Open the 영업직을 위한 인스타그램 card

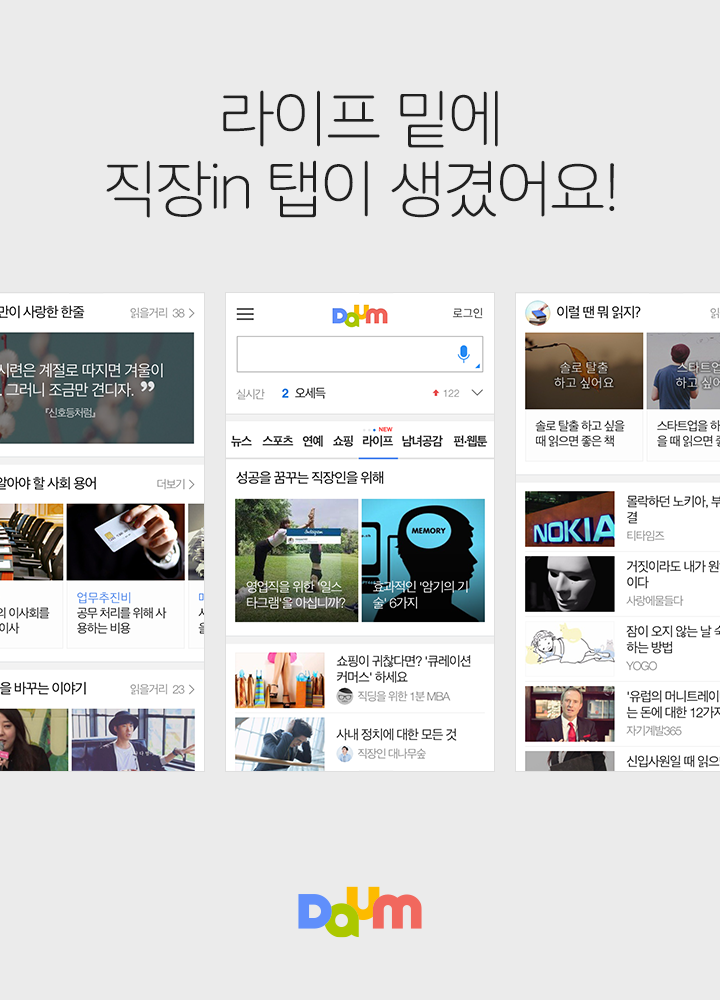point(297,560)
